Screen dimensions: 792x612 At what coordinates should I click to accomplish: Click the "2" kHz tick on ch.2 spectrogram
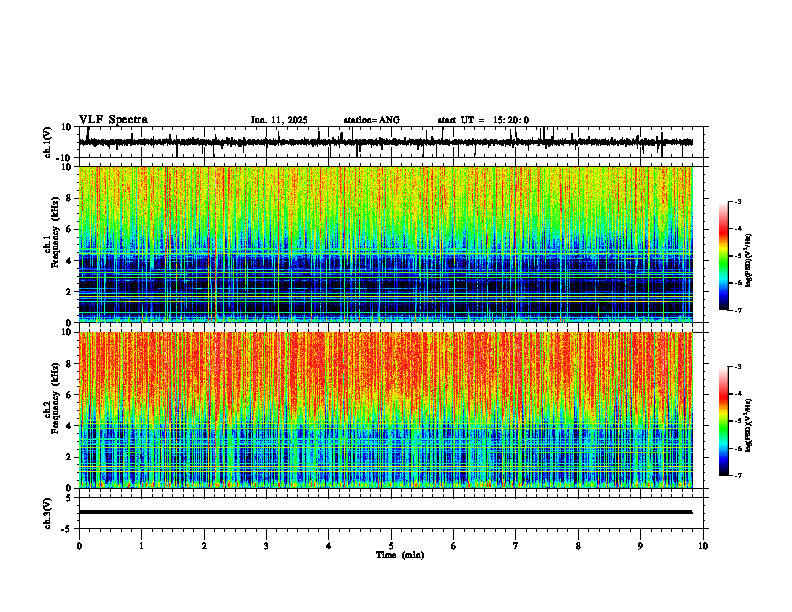pyautogui.click(x=69, y=457)
